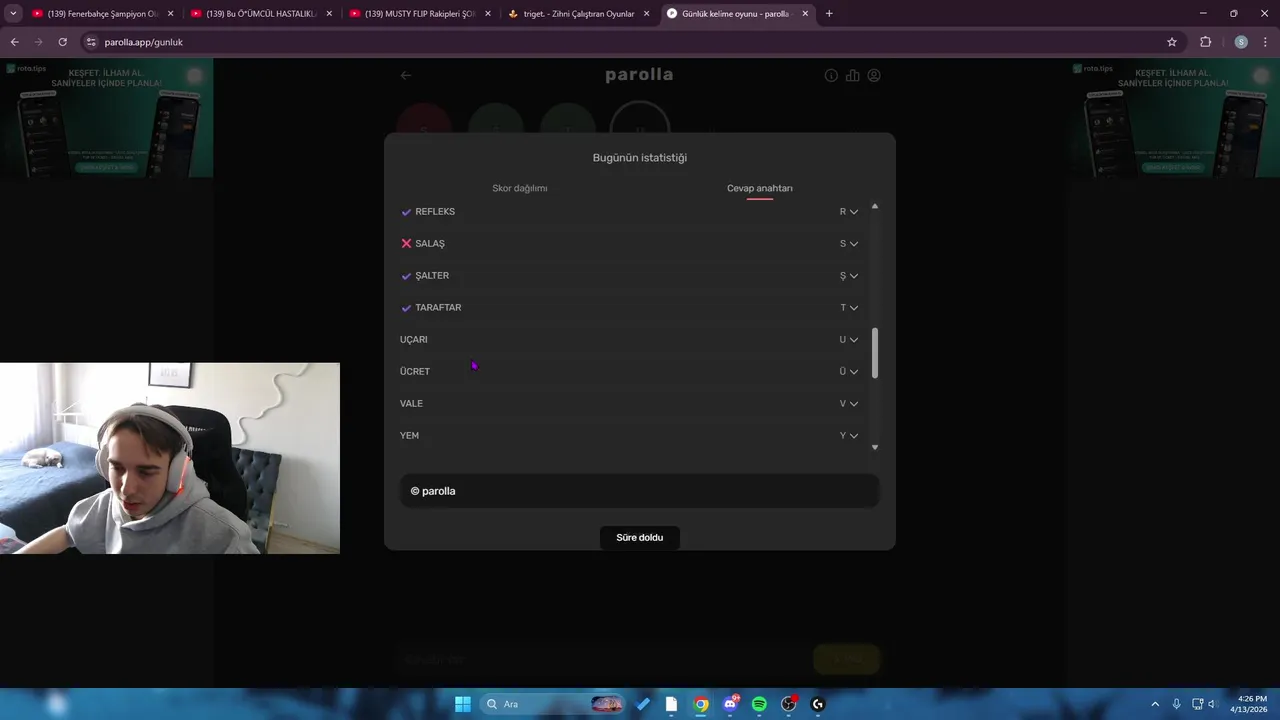Expand the ŞALTER answer row chevron
1280x720 pixels.
[853, 276]
